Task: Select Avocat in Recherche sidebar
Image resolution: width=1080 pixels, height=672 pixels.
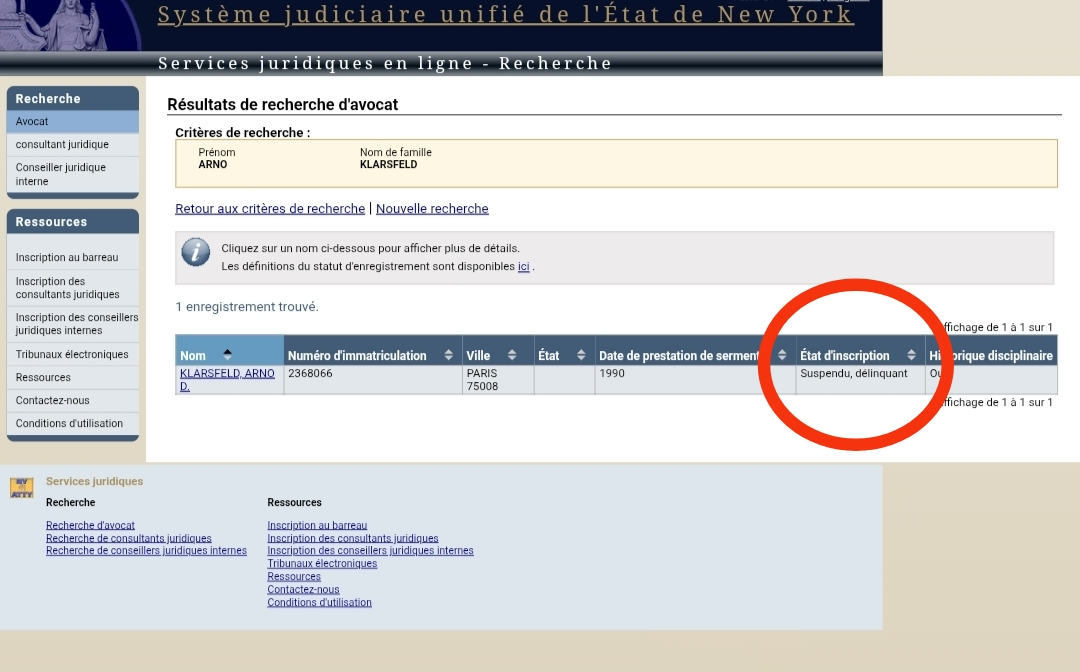Action: coord(32,121)
